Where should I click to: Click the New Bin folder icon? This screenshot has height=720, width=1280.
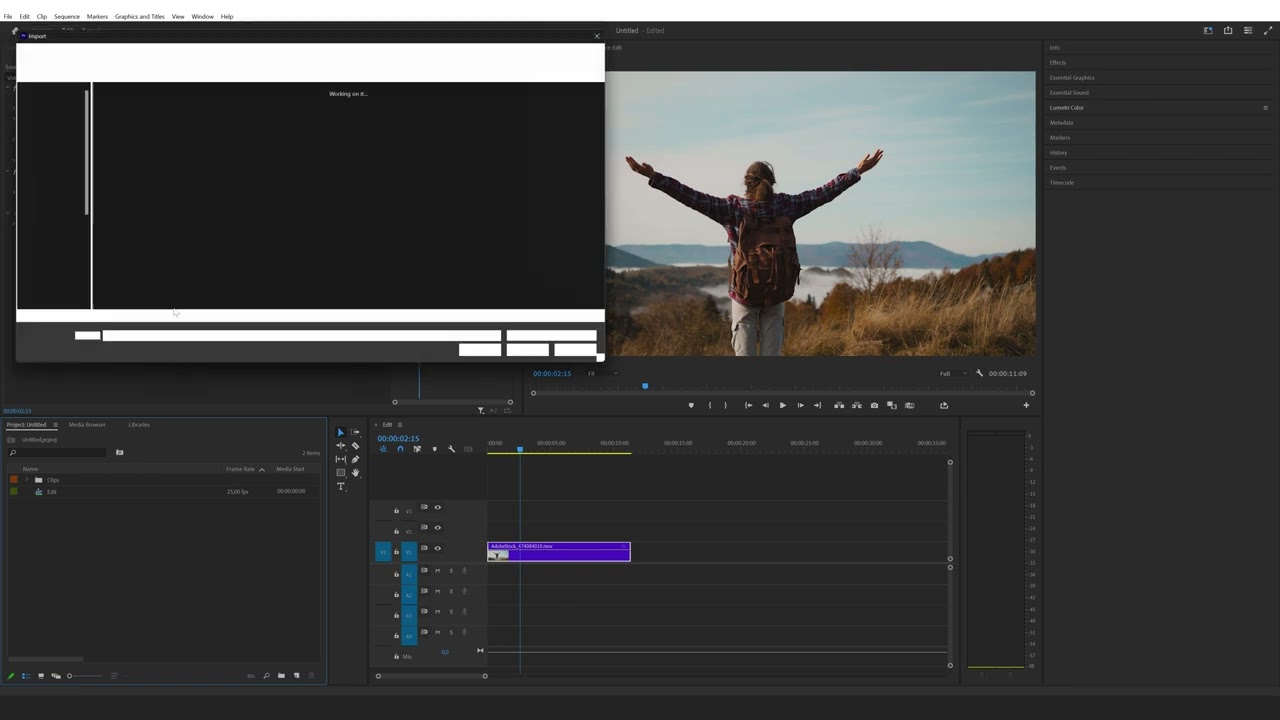[x=281, y=676]
